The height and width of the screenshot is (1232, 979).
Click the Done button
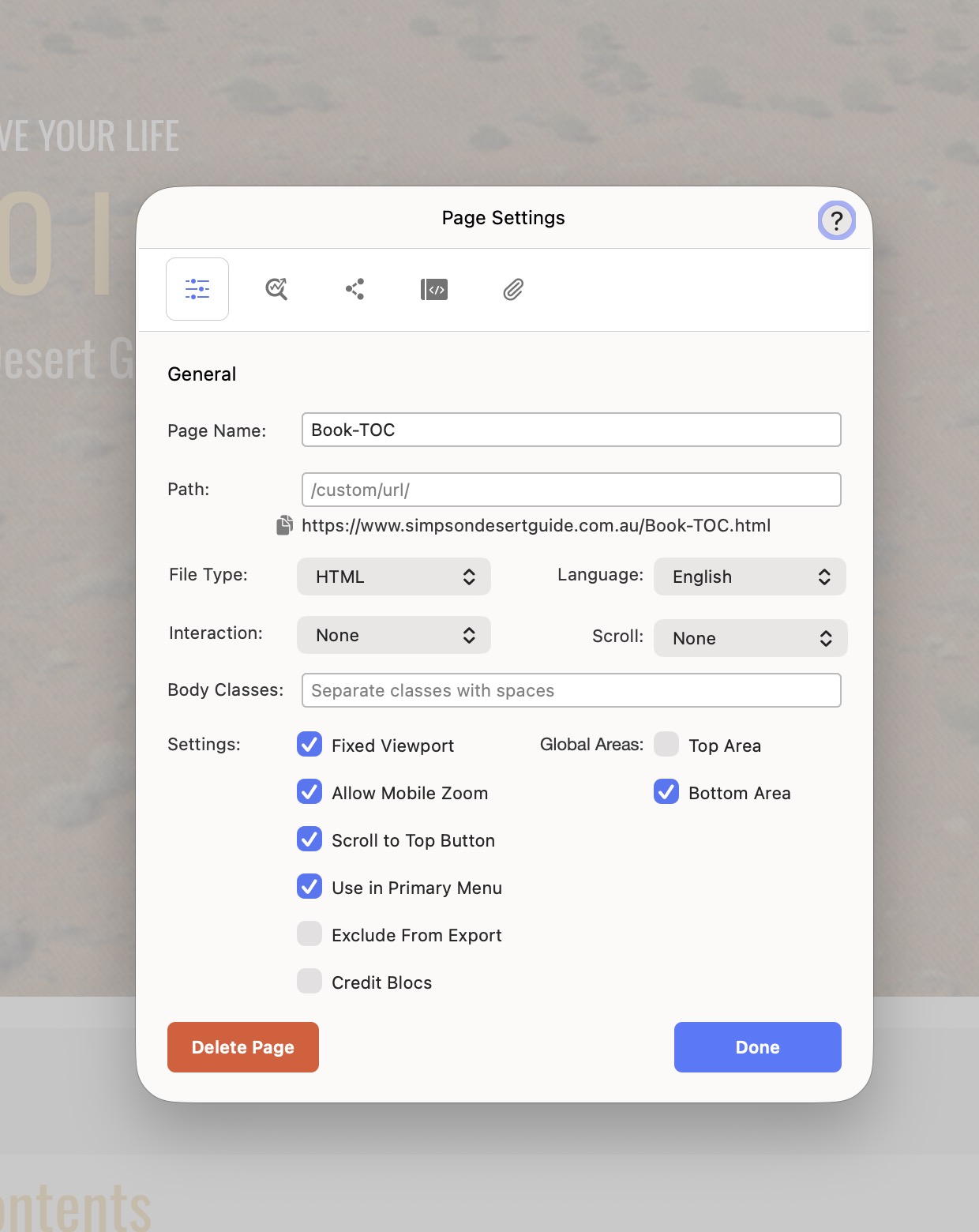[757, 1047]
